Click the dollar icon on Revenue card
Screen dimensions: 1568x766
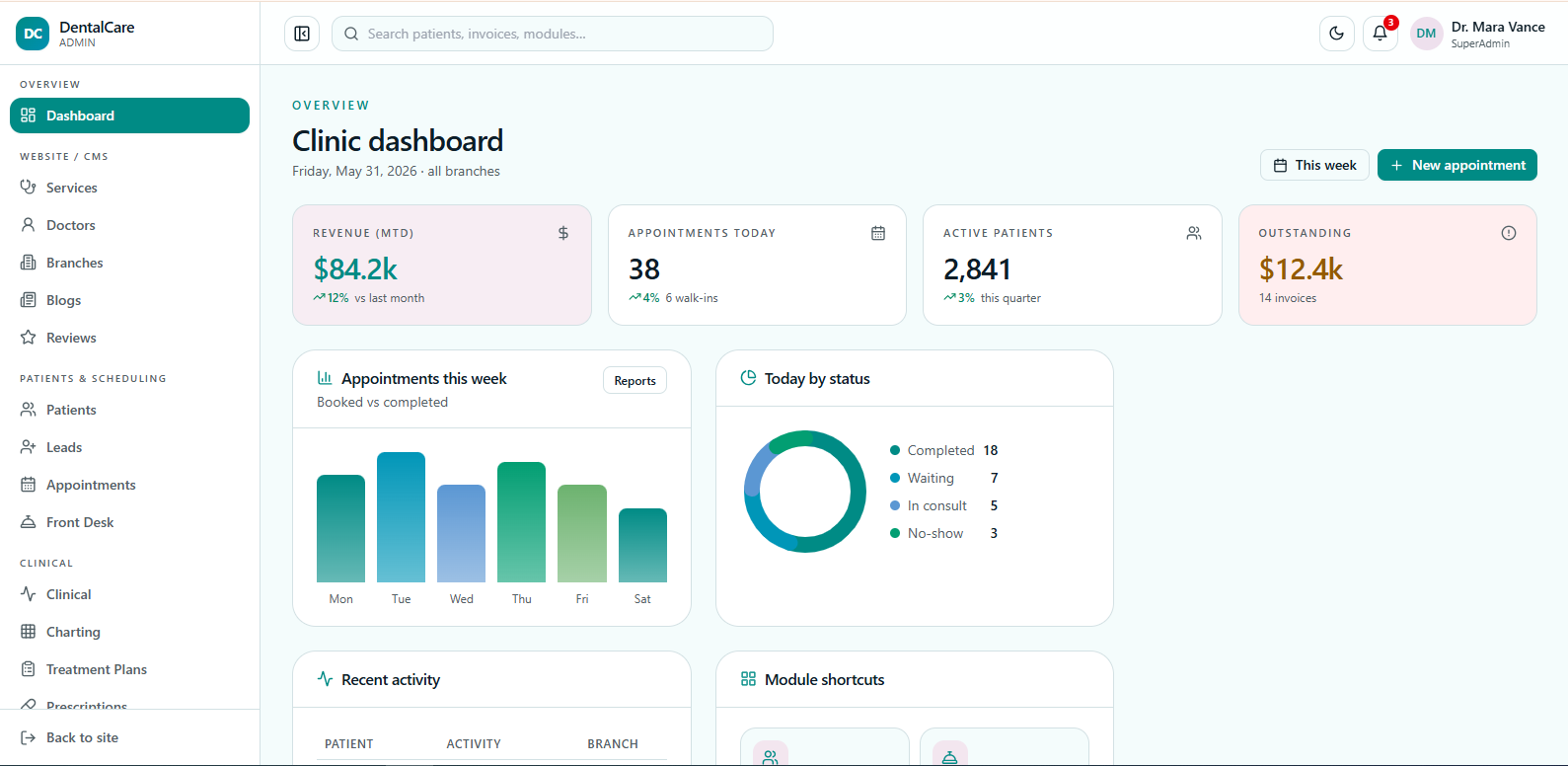tap(563, 233)
